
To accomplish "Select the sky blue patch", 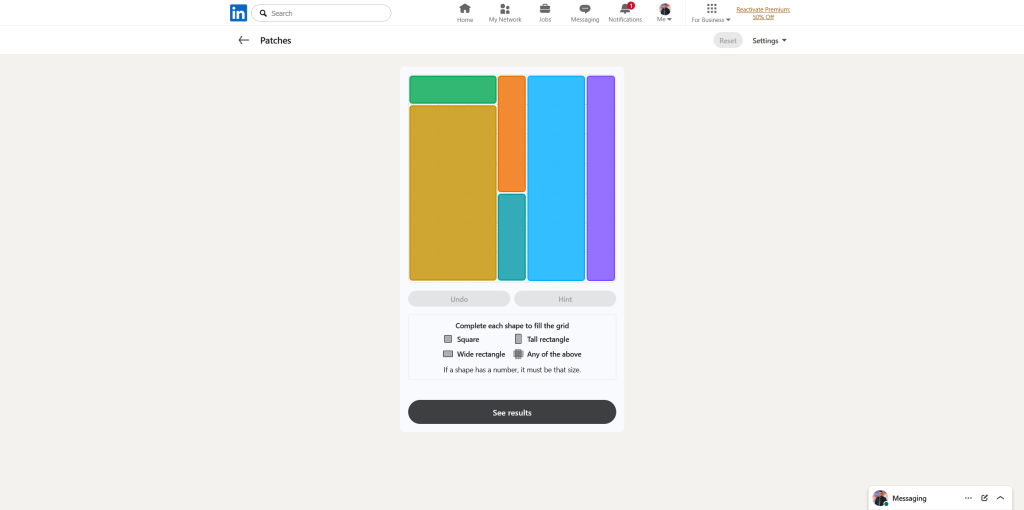I will (556, 178).
